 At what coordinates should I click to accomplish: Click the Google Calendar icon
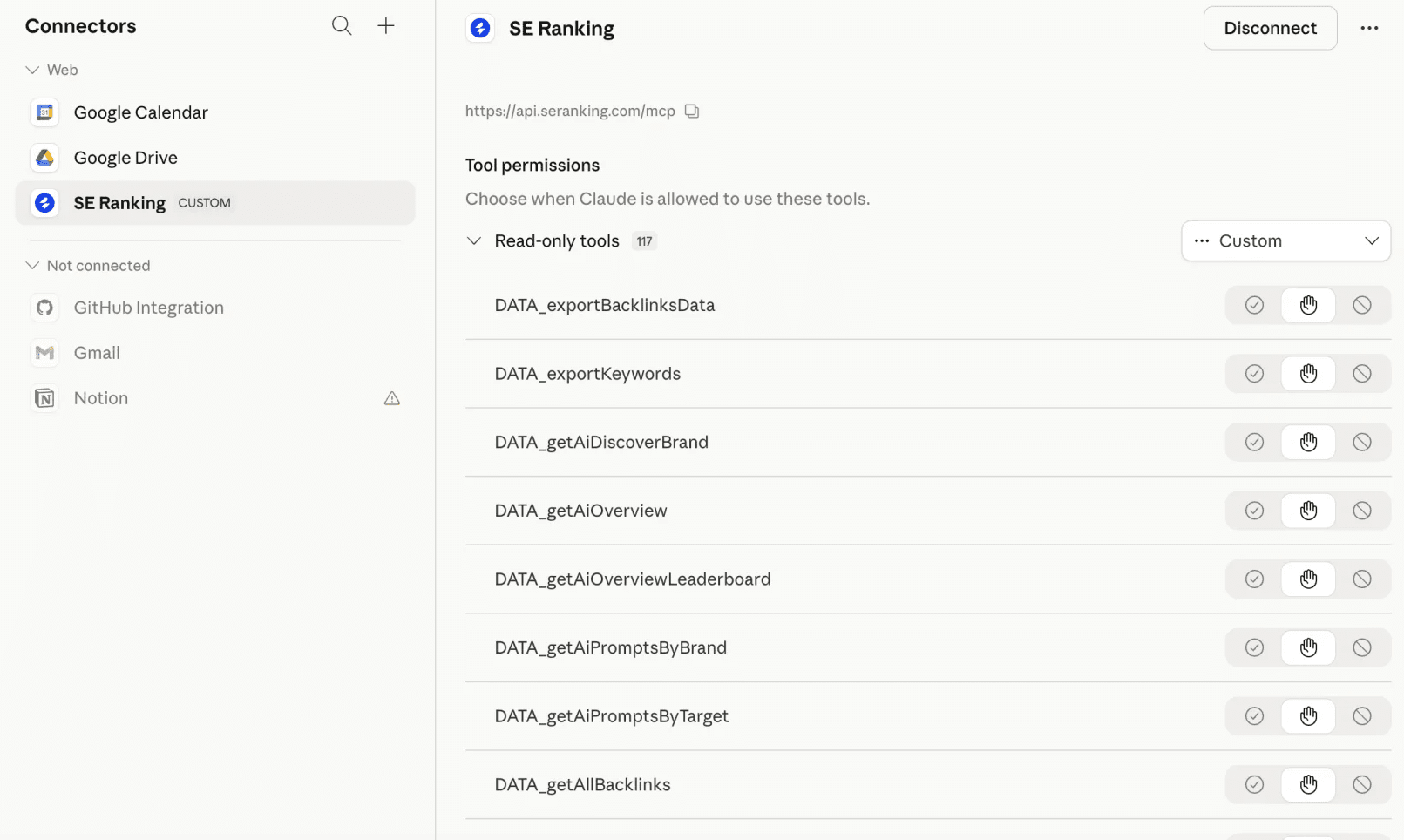(x=44, y=112)
